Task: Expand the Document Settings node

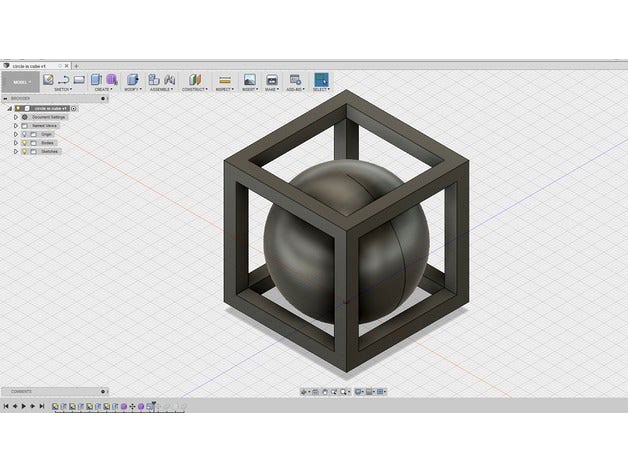Action: pos(15,117)
